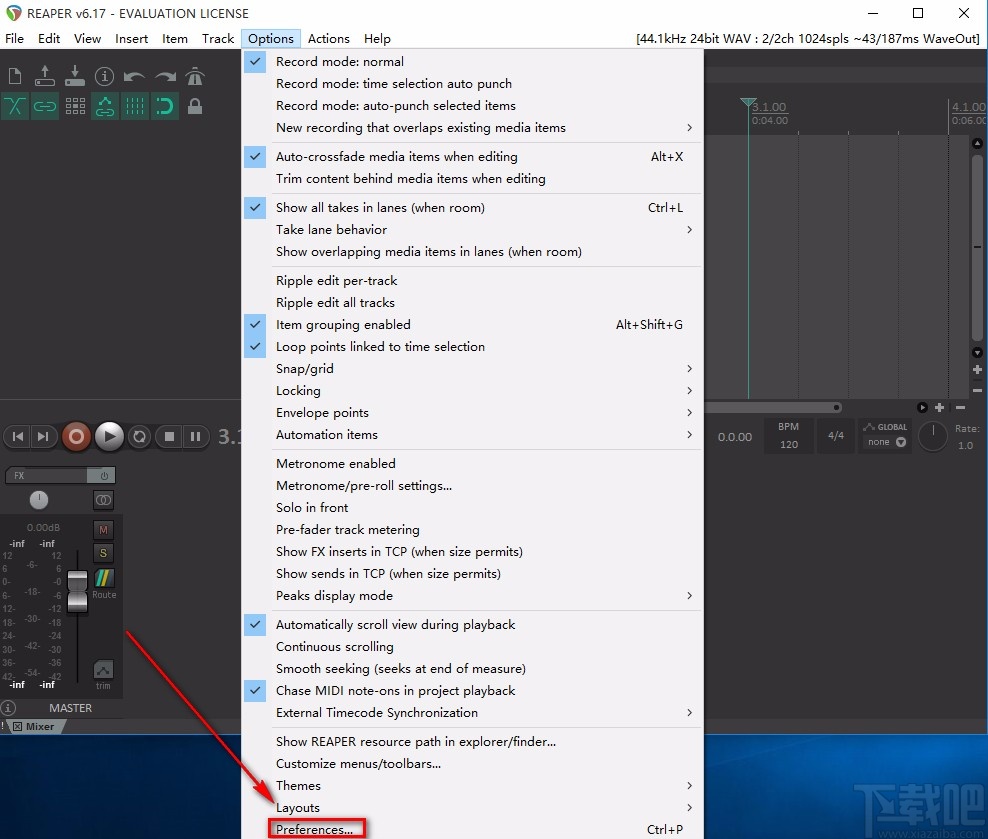Click the master pan knob
This screenshot has height=839, width=988.
pos(38,500)
